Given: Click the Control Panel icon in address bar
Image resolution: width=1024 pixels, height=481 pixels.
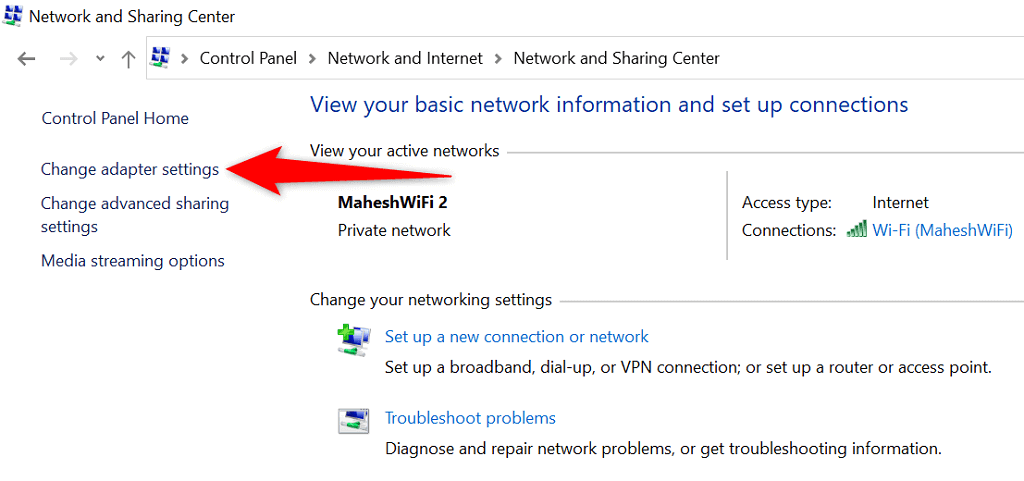Looking at the screenshot, I should [162, 58].
